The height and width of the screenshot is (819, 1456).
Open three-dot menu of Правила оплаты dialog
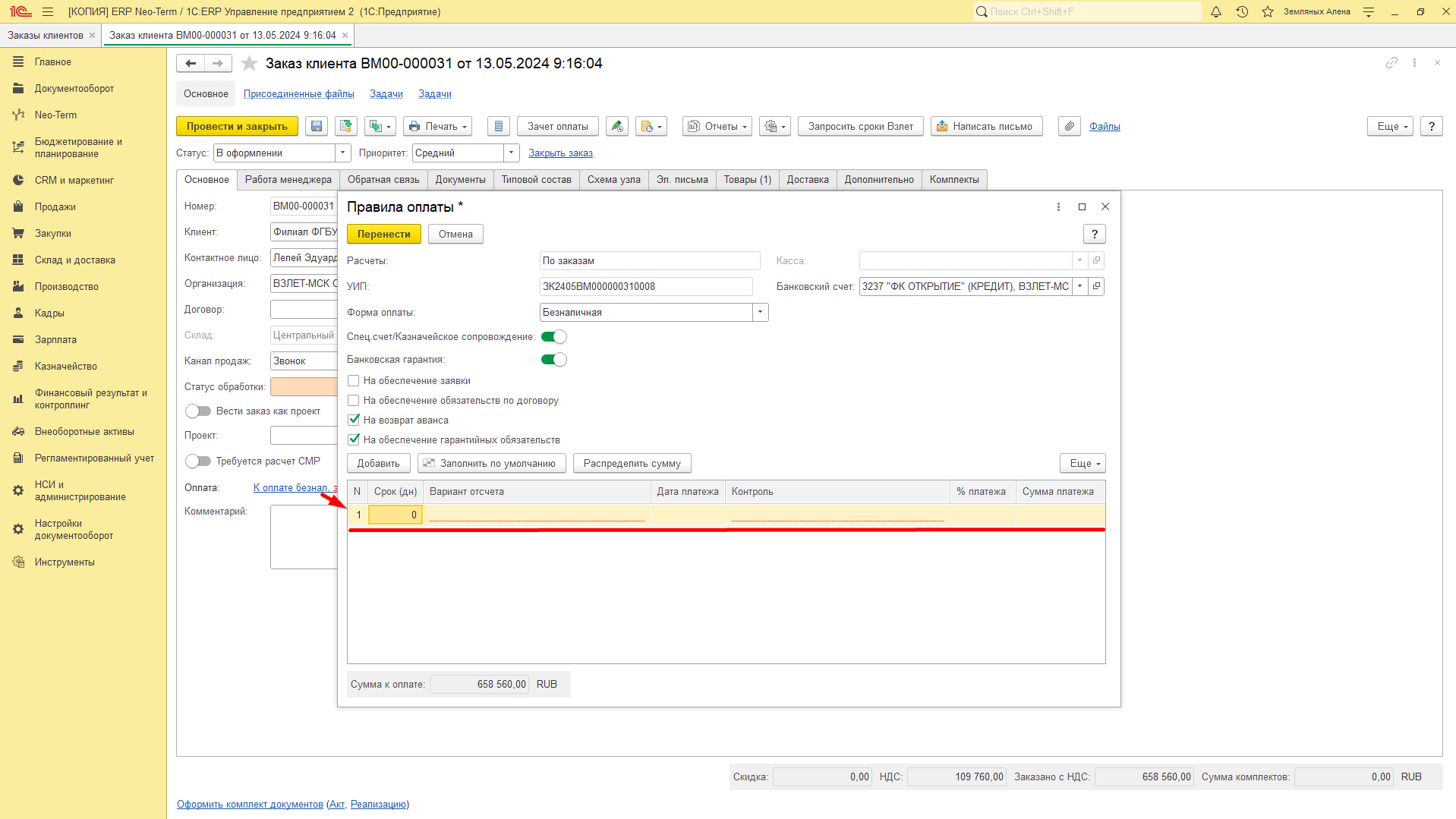pos(1058,207)
